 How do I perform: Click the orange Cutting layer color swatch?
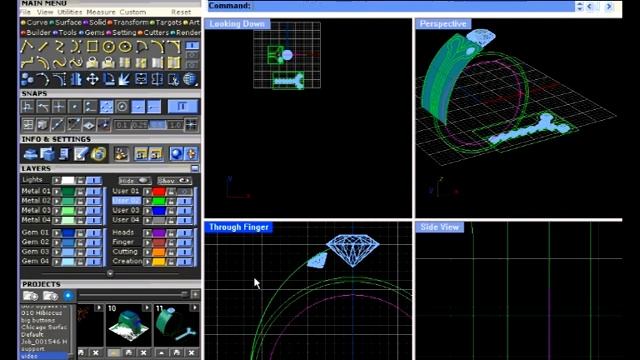158,252
